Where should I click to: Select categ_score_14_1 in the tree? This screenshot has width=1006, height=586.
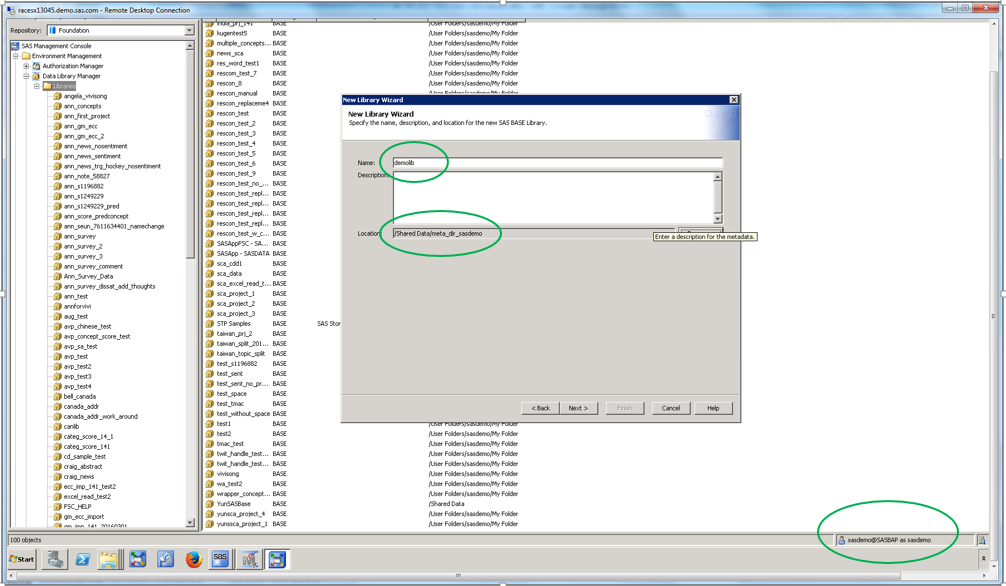click(x=88, y=436)
